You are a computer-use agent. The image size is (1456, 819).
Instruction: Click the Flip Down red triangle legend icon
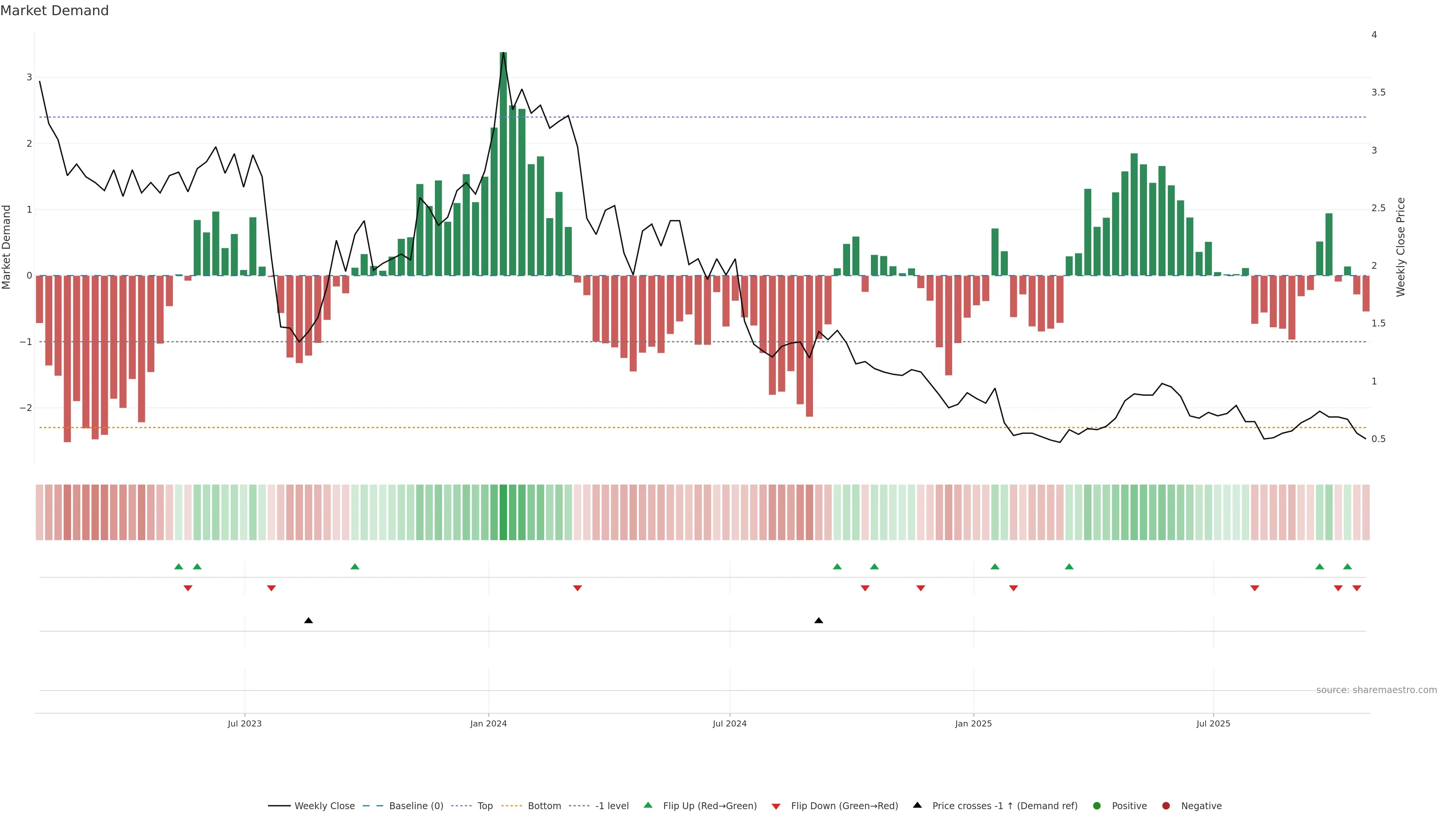coord(776,806)
